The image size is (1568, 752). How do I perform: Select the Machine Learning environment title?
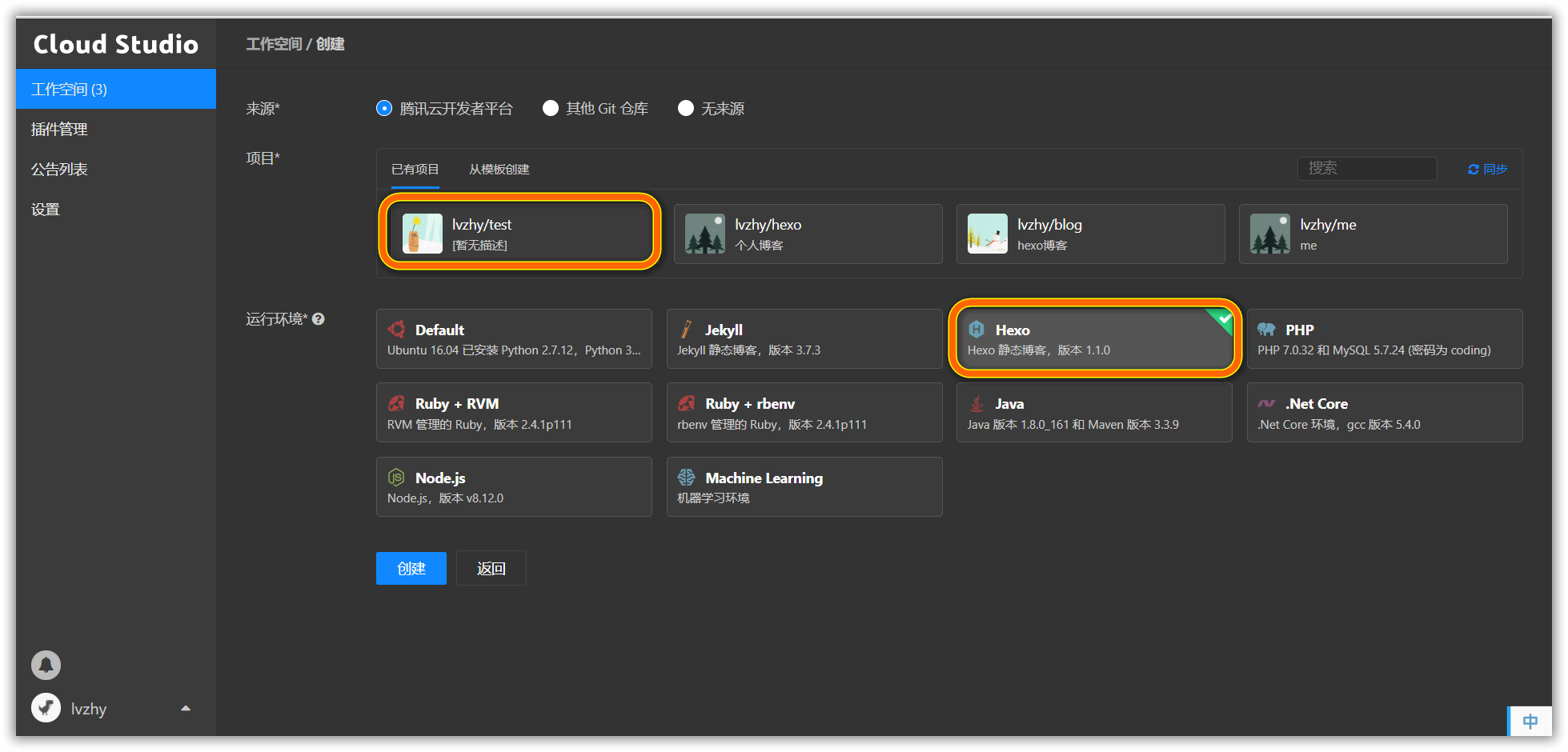click(764, 478)
